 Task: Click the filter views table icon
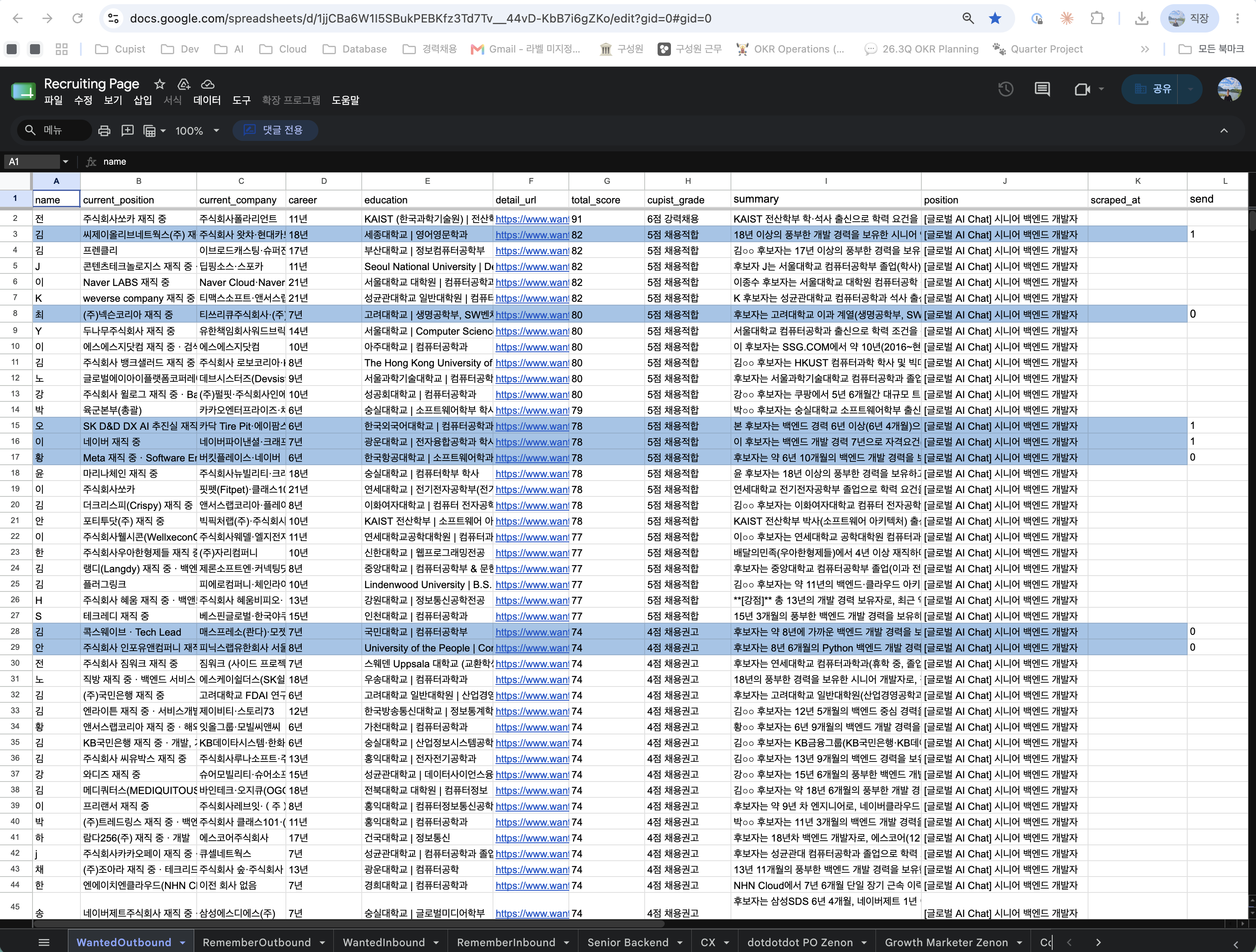pyautogui.click(x=149, y=130)
